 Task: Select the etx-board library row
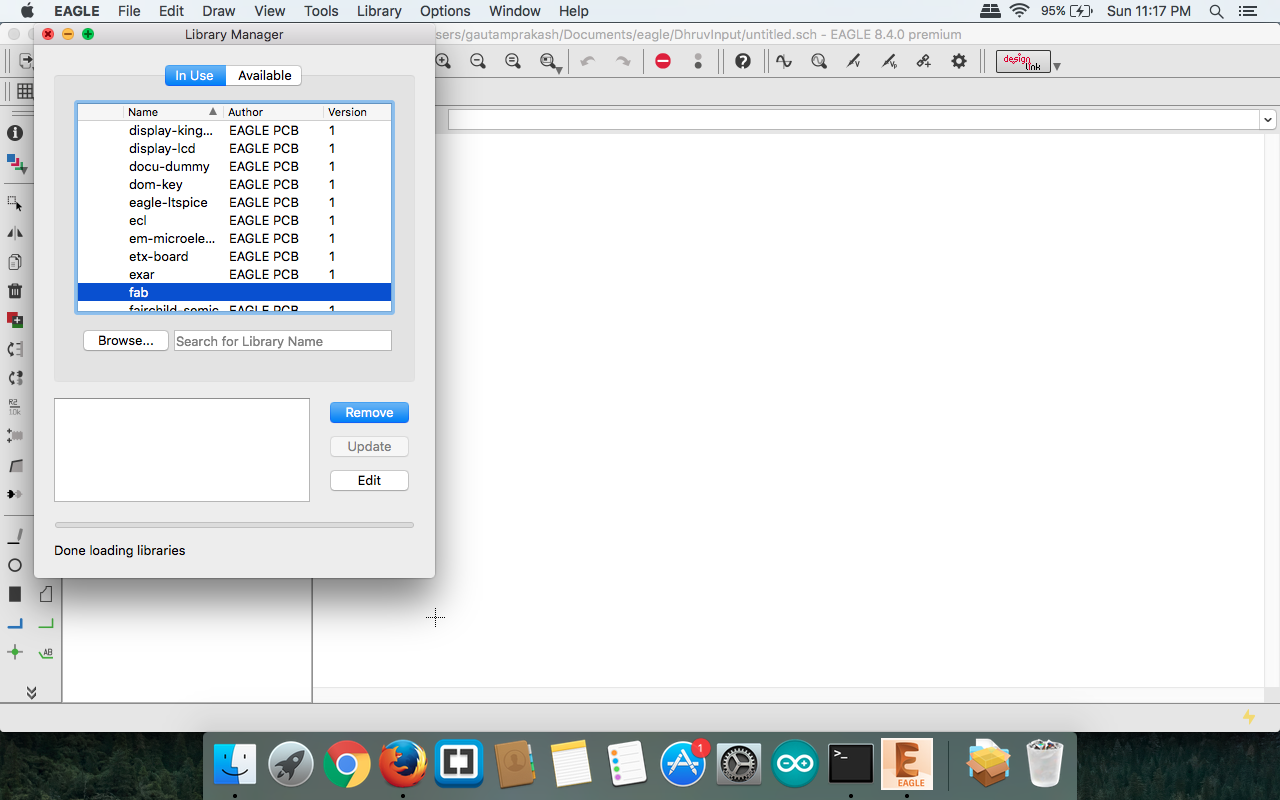coord(234,256)
